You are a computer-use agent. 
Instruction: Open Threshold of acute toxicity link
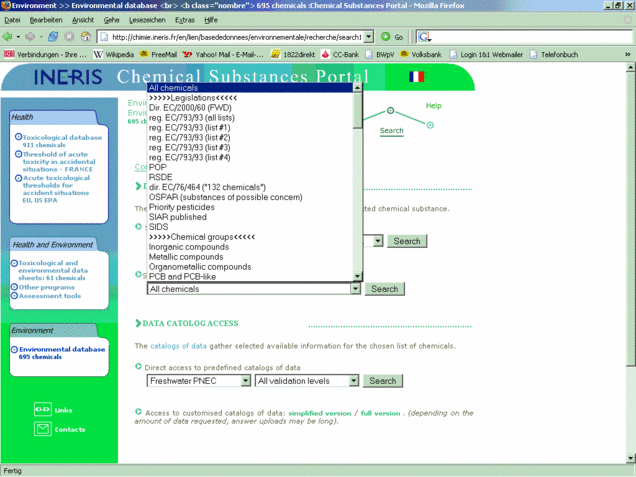[x=58, y=161]
